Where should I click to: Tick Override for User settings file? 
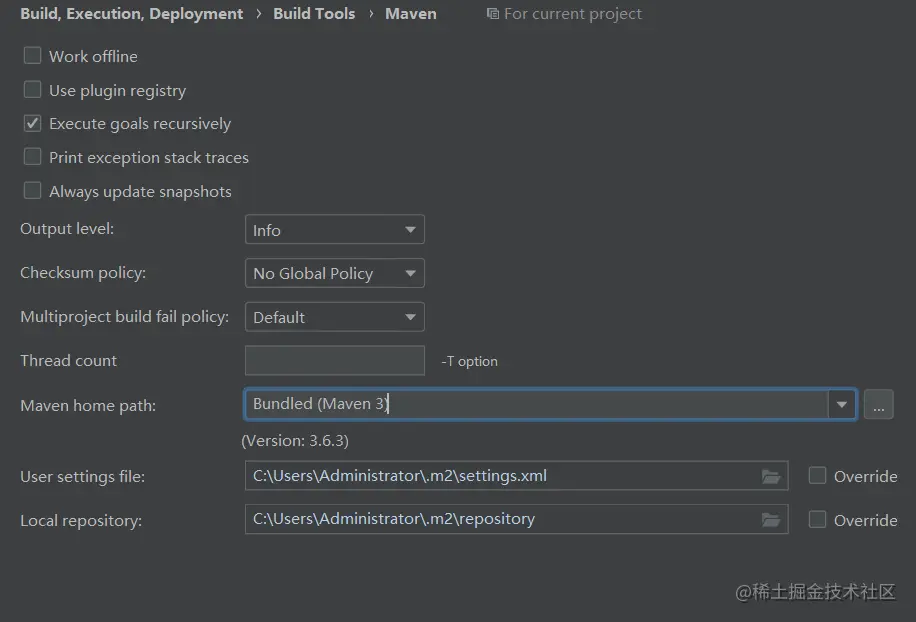click(x=817, y=476)
